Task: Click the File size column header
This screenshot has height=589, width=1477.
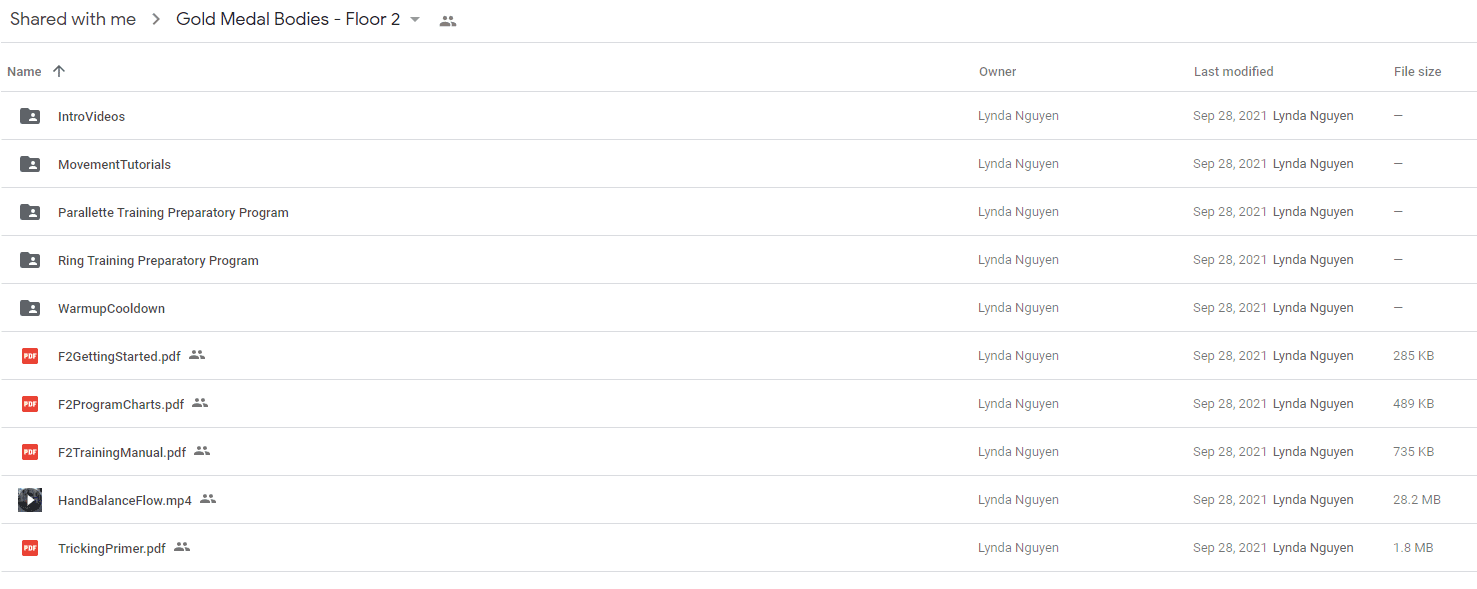Action: coord(1418,72)
